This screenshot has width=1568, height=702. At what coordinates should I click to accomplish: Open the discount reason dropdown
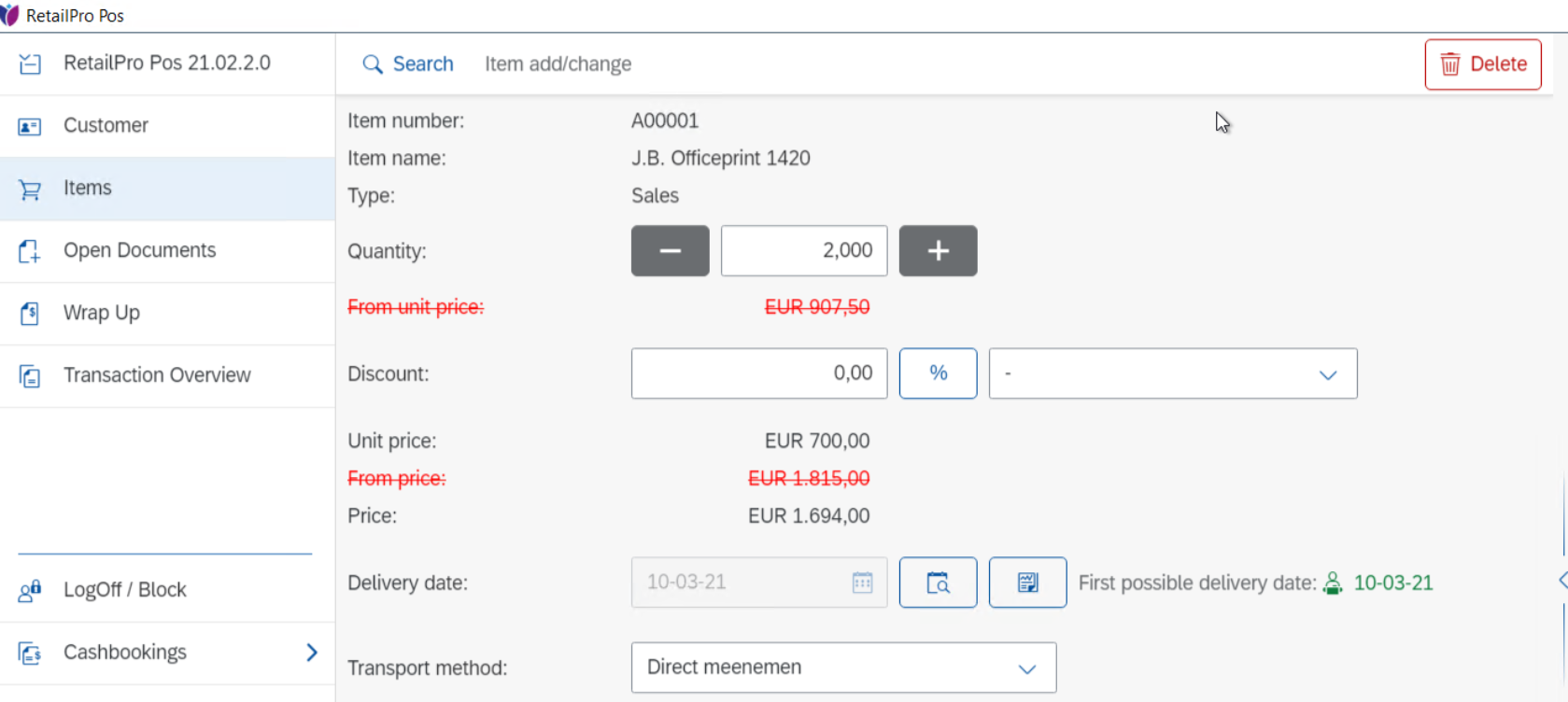1172,373
